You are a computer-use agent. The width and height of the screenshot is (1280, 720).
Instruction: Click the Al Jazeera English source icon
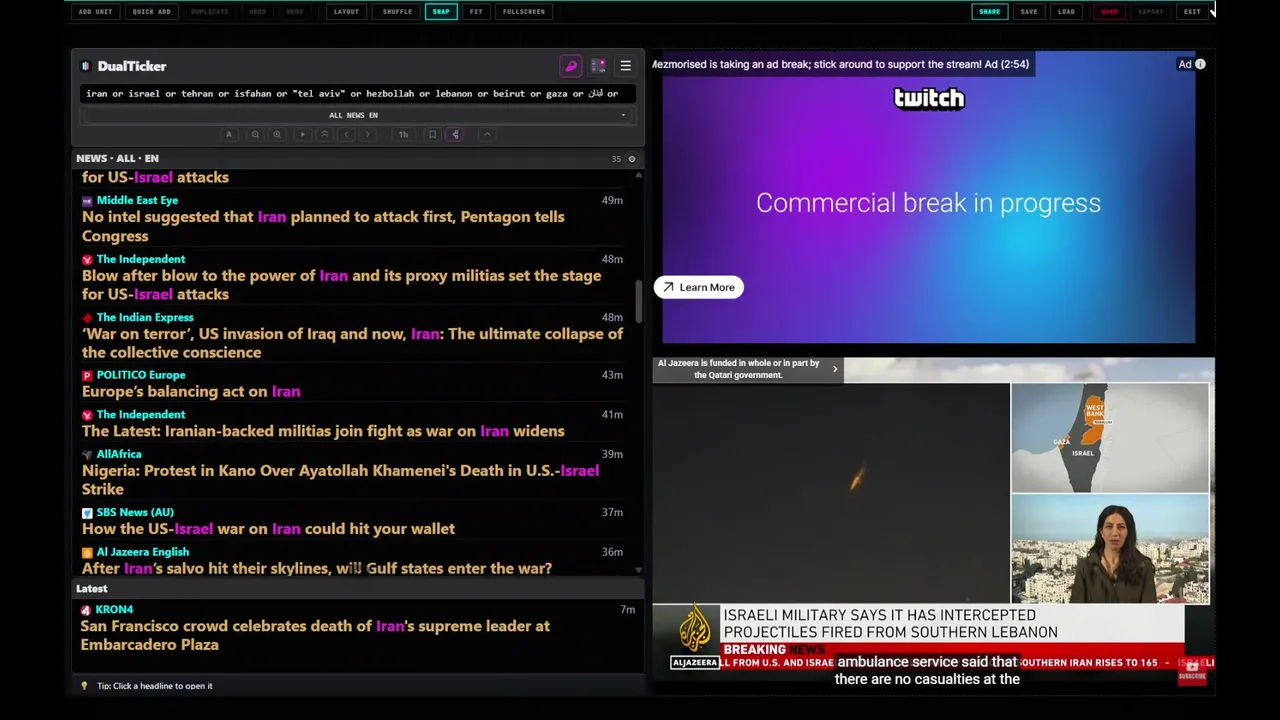tap(87, 552)
